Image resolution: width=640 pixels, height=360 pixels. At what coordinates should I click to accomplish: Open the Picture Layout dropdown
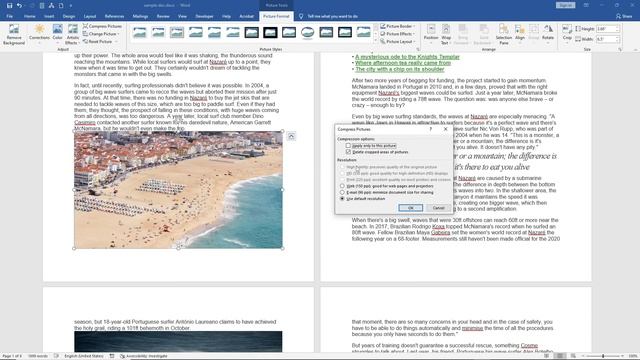[x=398, y=42]
